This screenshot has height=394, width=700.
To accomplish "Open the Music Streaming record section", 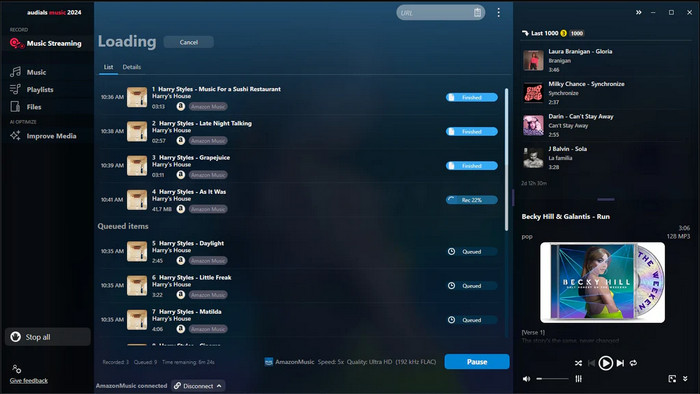I will click(x=46, y=43).
